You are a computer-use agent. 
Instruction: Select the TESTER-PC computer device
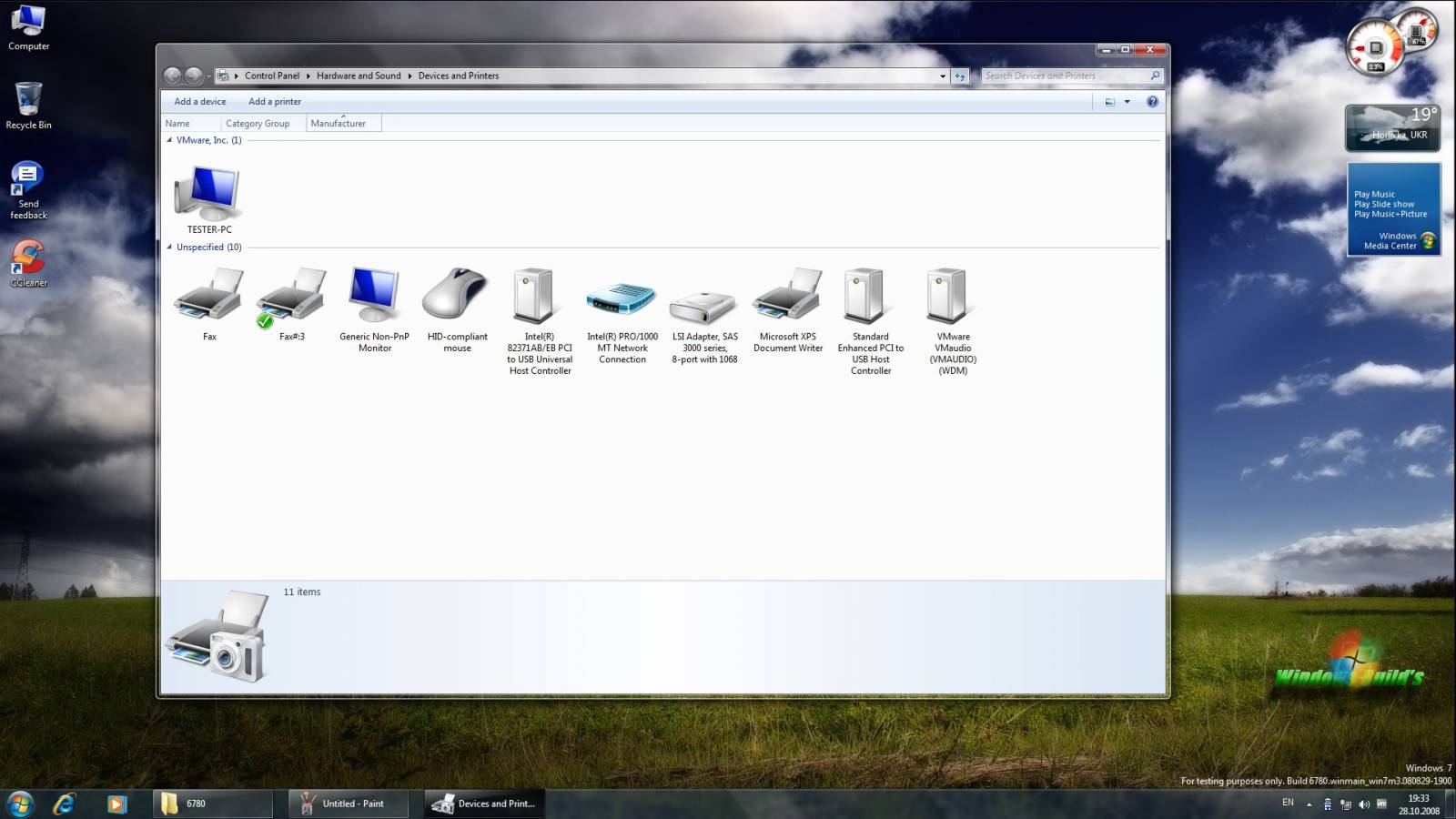click(209, 198)
